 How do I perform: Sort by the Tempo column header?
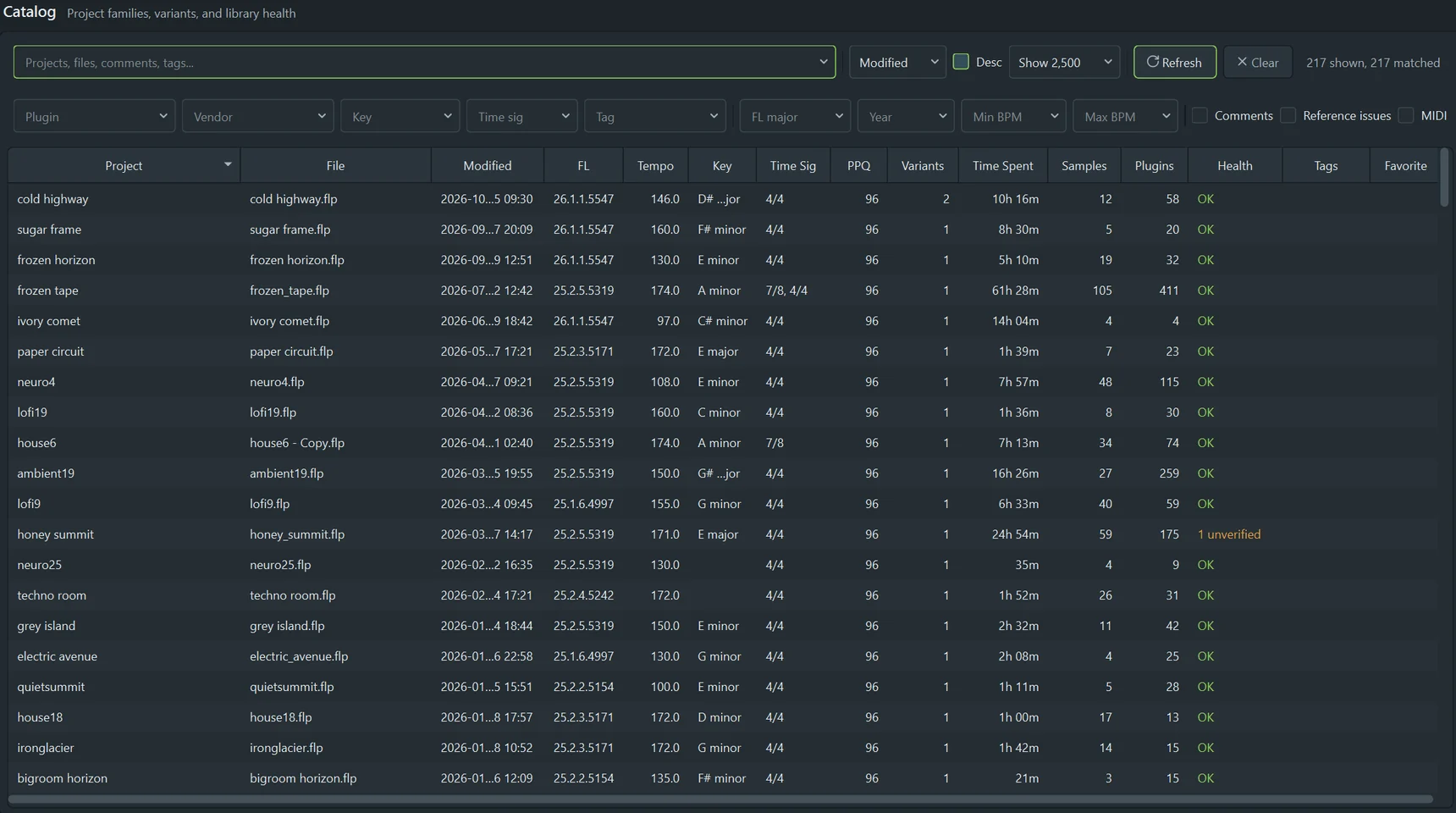(x=656, y=166)
